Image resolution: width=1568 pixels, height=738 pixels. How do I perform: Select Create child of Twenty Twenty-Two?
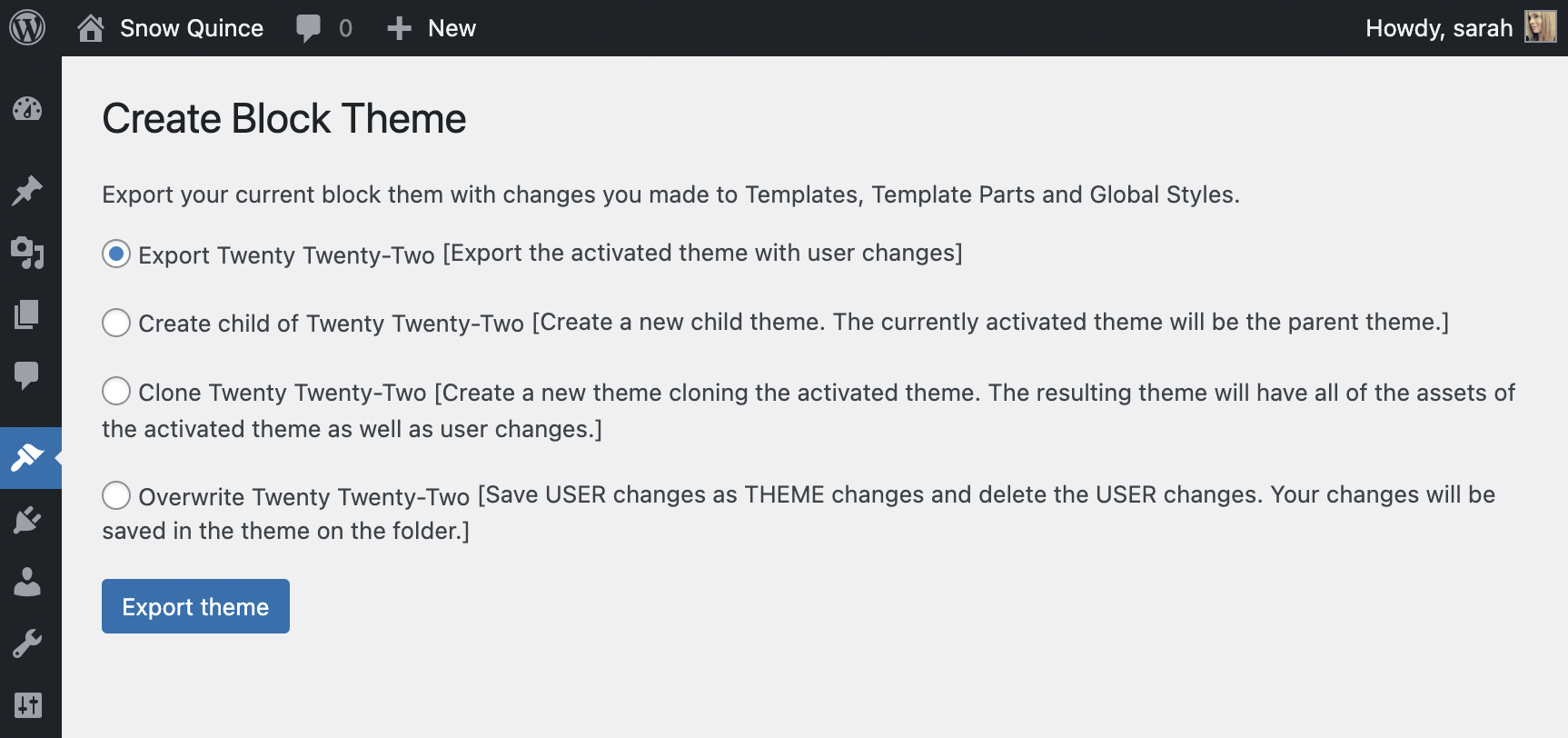pos(116,323)
